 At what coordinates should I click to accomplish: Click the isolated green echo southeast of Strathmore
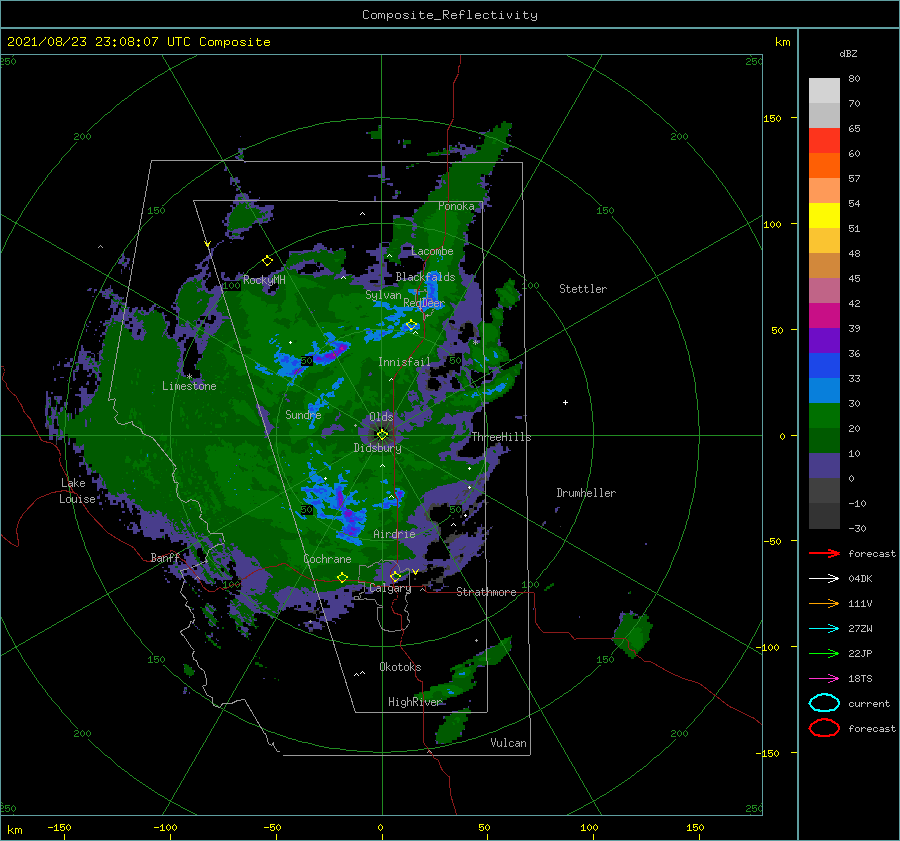[x=633, y=633]
